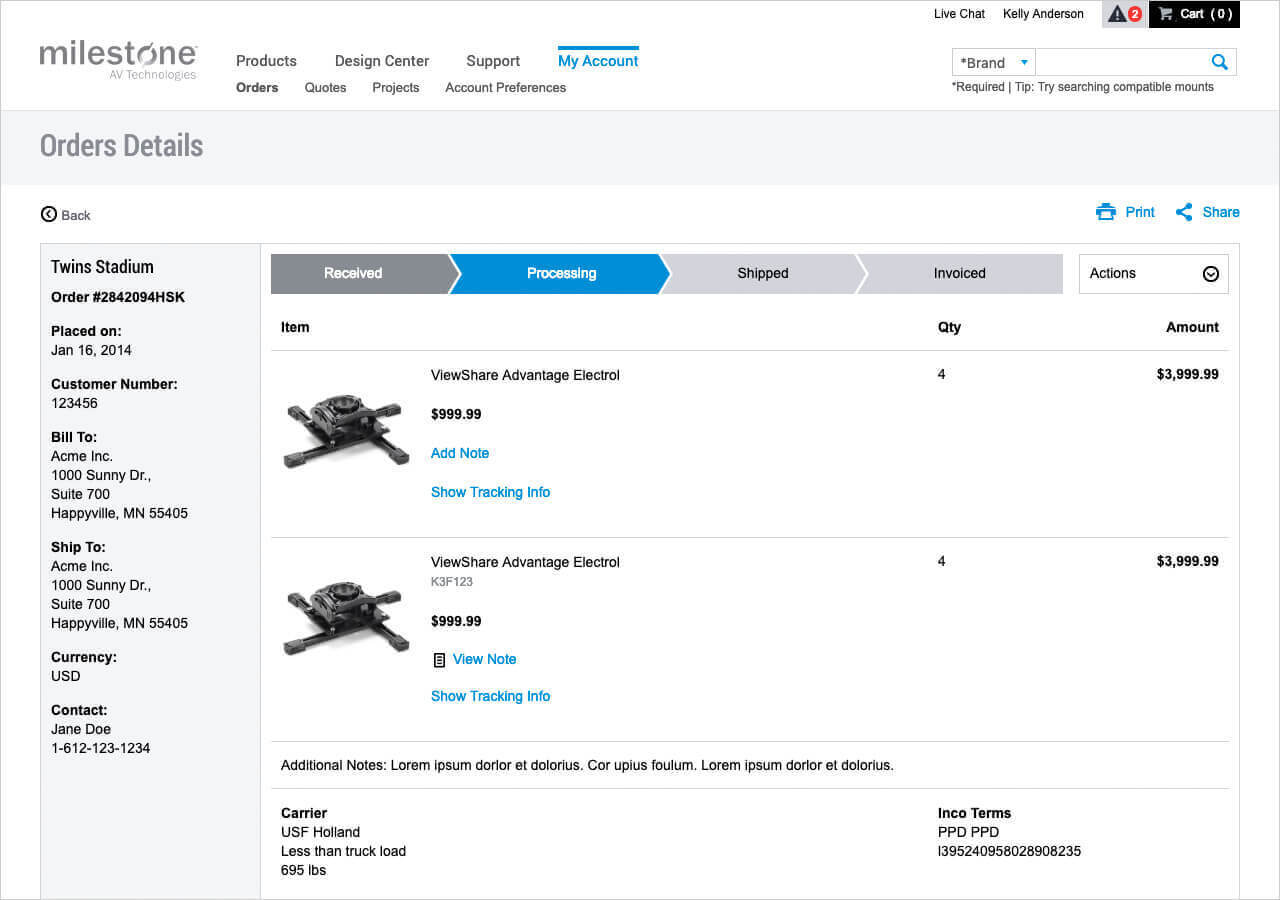Click the Kelly Anderson user name
1280x900 pixels.
point(1043,14)
